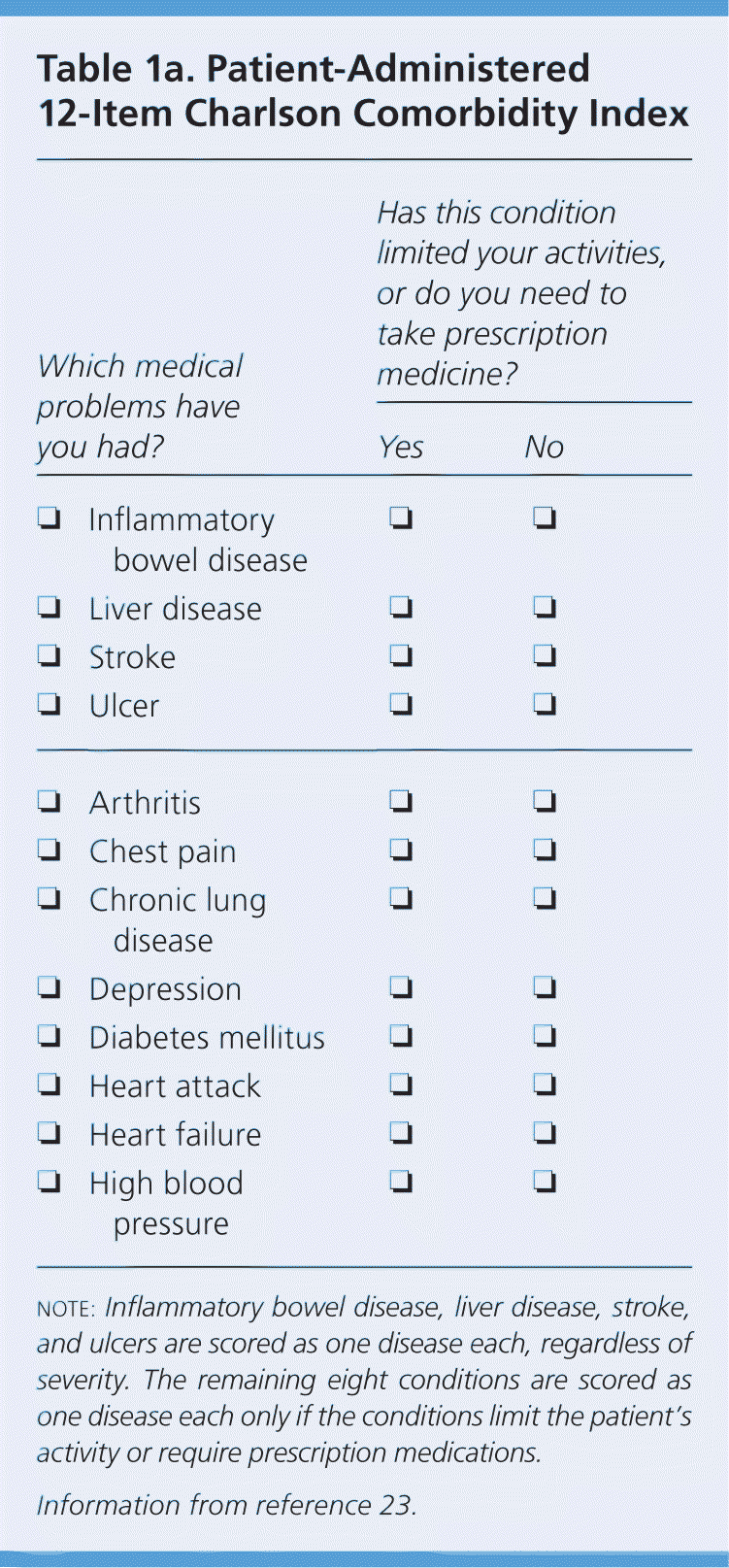This screenshot has height=1568, width=729.
Task: Check the Arthritis problem checkbox
Action: tap(50, 802)
